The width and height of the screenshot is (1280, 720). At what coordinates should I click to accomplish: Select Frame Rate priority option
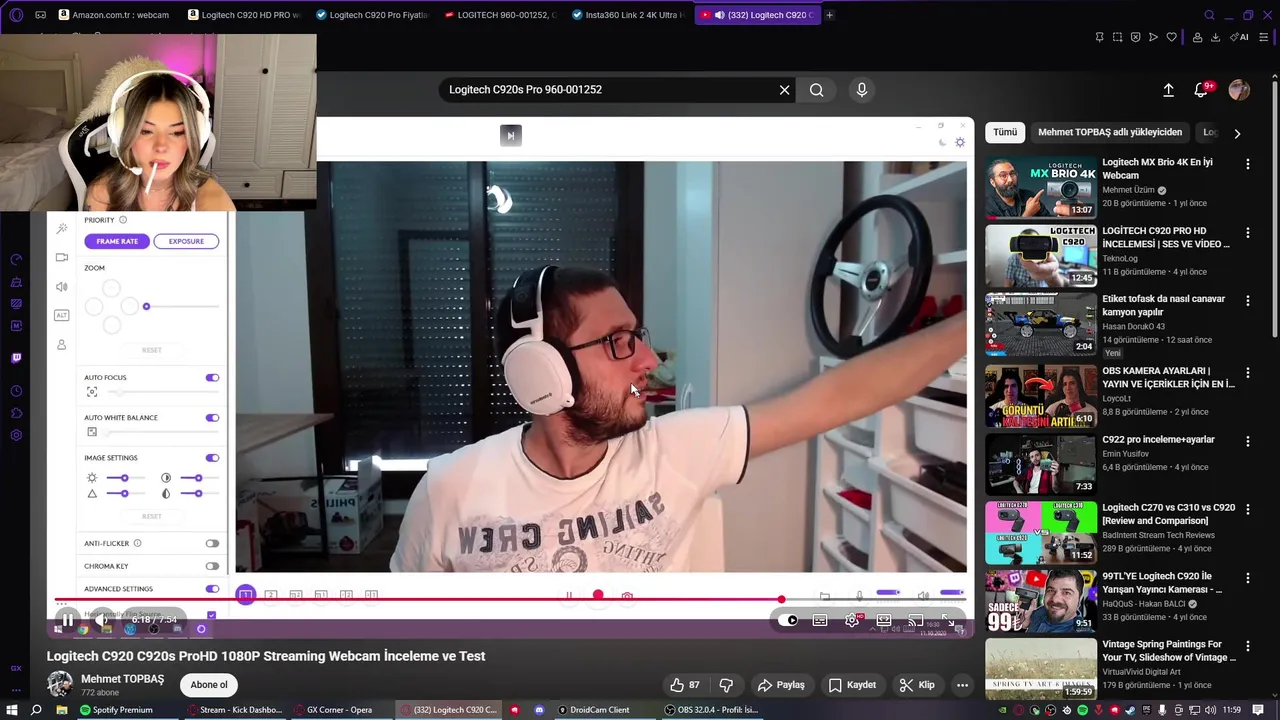coord(117,241)
